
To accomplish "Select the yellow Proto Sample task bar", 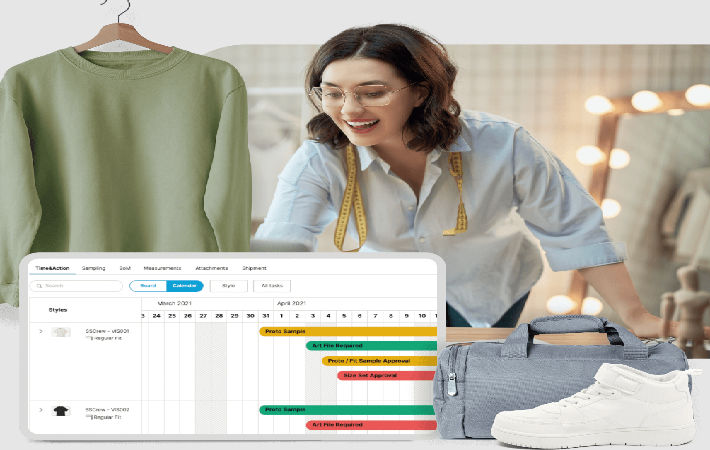I will pyautogui.click(x=348, y=331).
